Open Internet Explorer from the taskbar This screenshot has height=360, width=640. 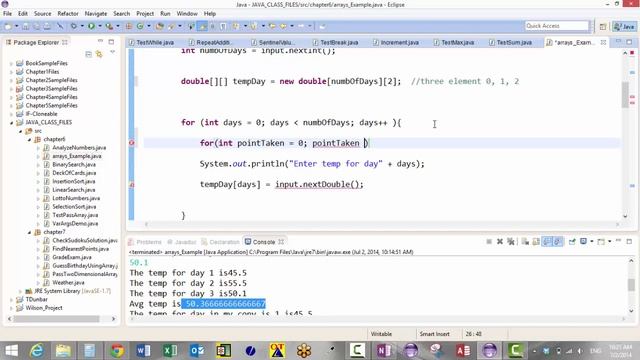pos(37,350)
